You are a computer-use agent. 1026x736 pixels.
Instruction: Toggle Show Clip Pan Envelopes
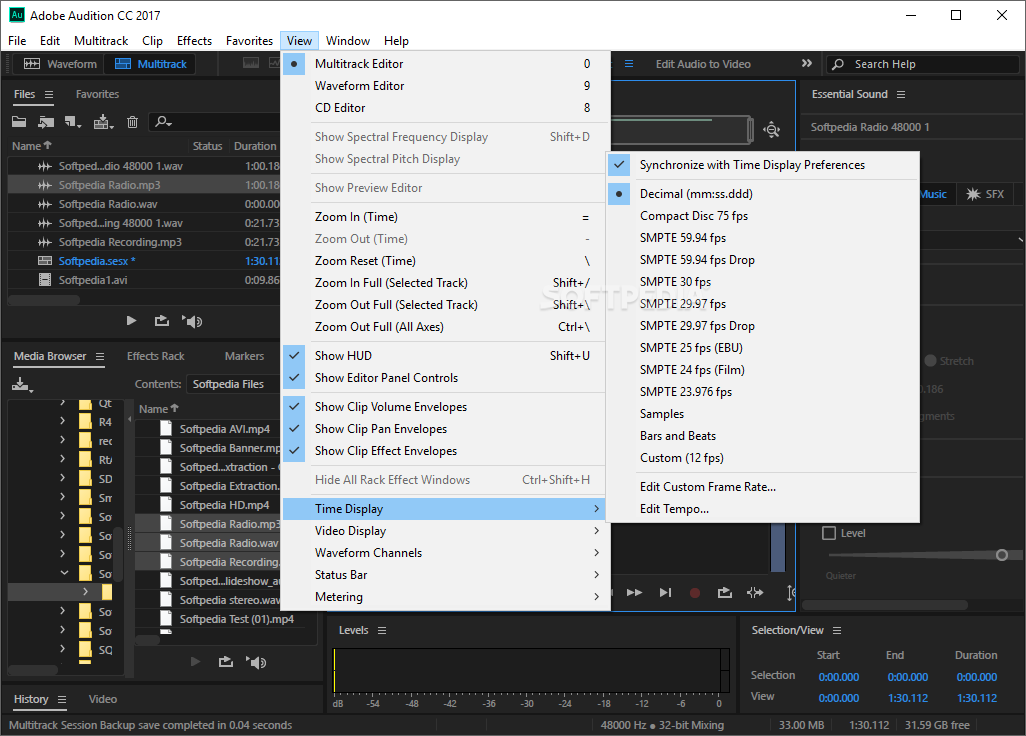(444, 429)
